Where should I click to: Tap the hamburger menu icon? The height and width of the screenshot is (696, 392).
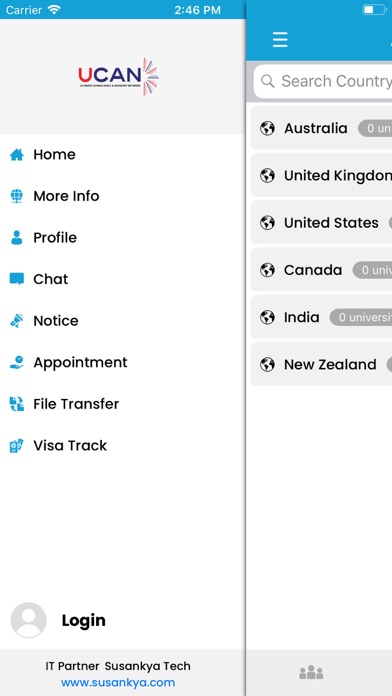(280, 40)
